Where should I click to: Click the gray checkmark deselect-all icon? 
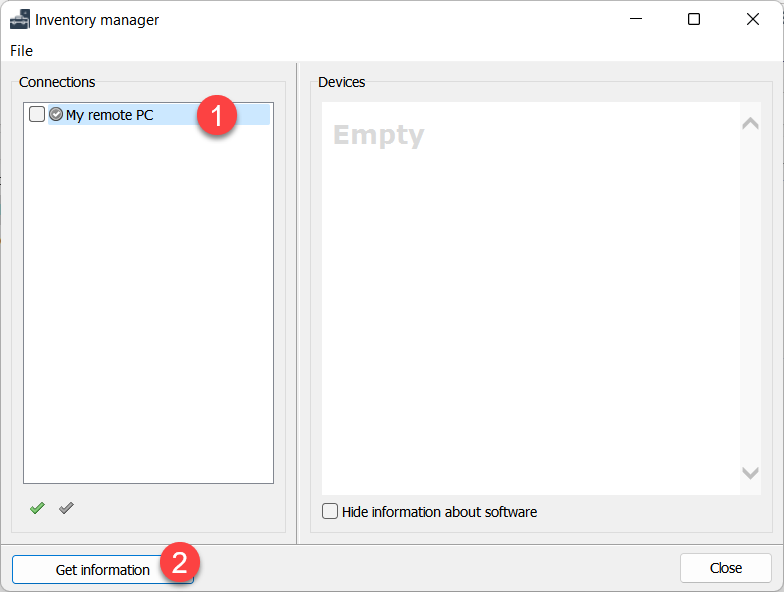point(66,508)
